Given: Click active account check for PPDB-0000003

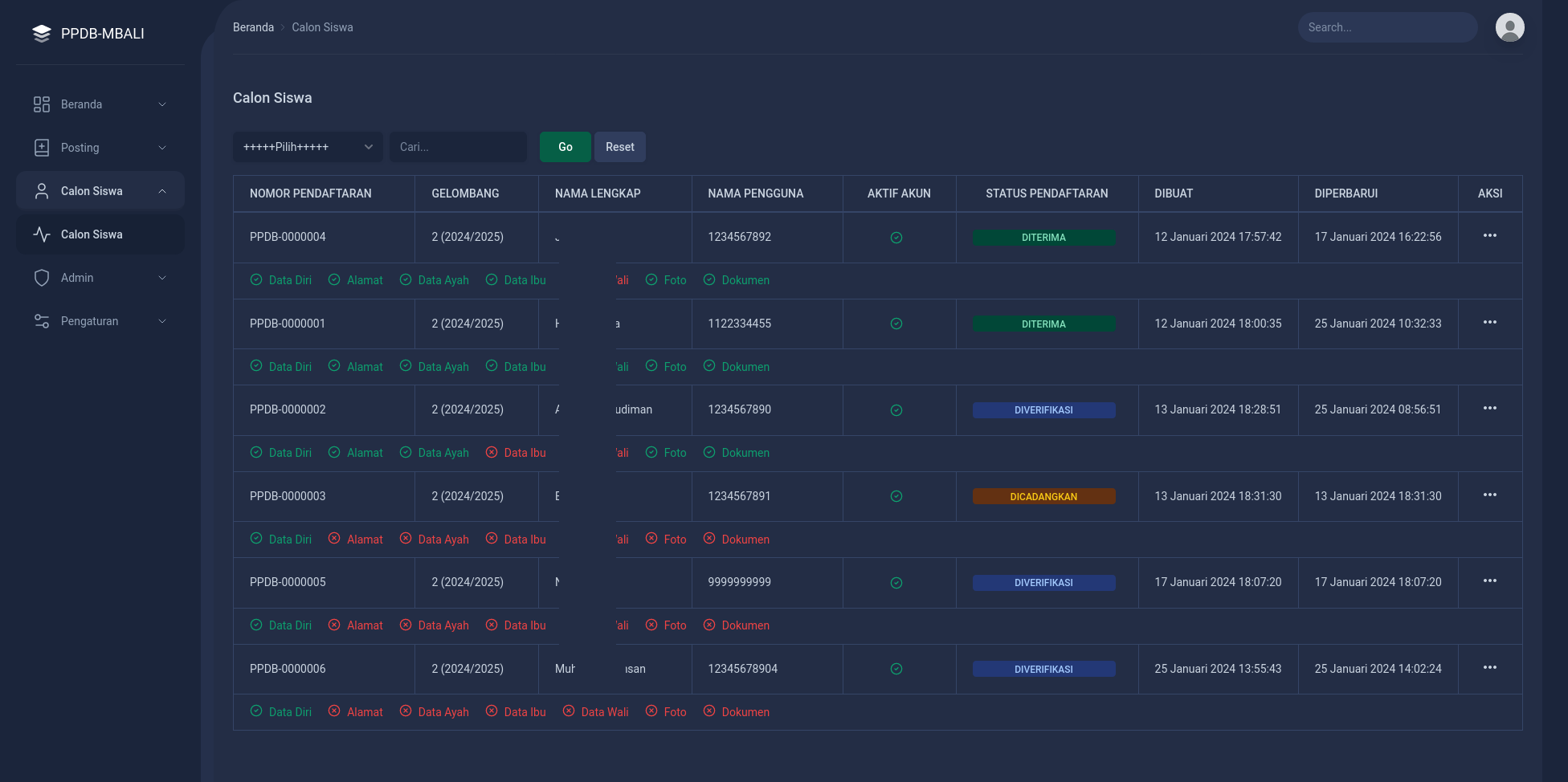Looking at the screenshot, I should pyautogui.click(x=896, y=496).
